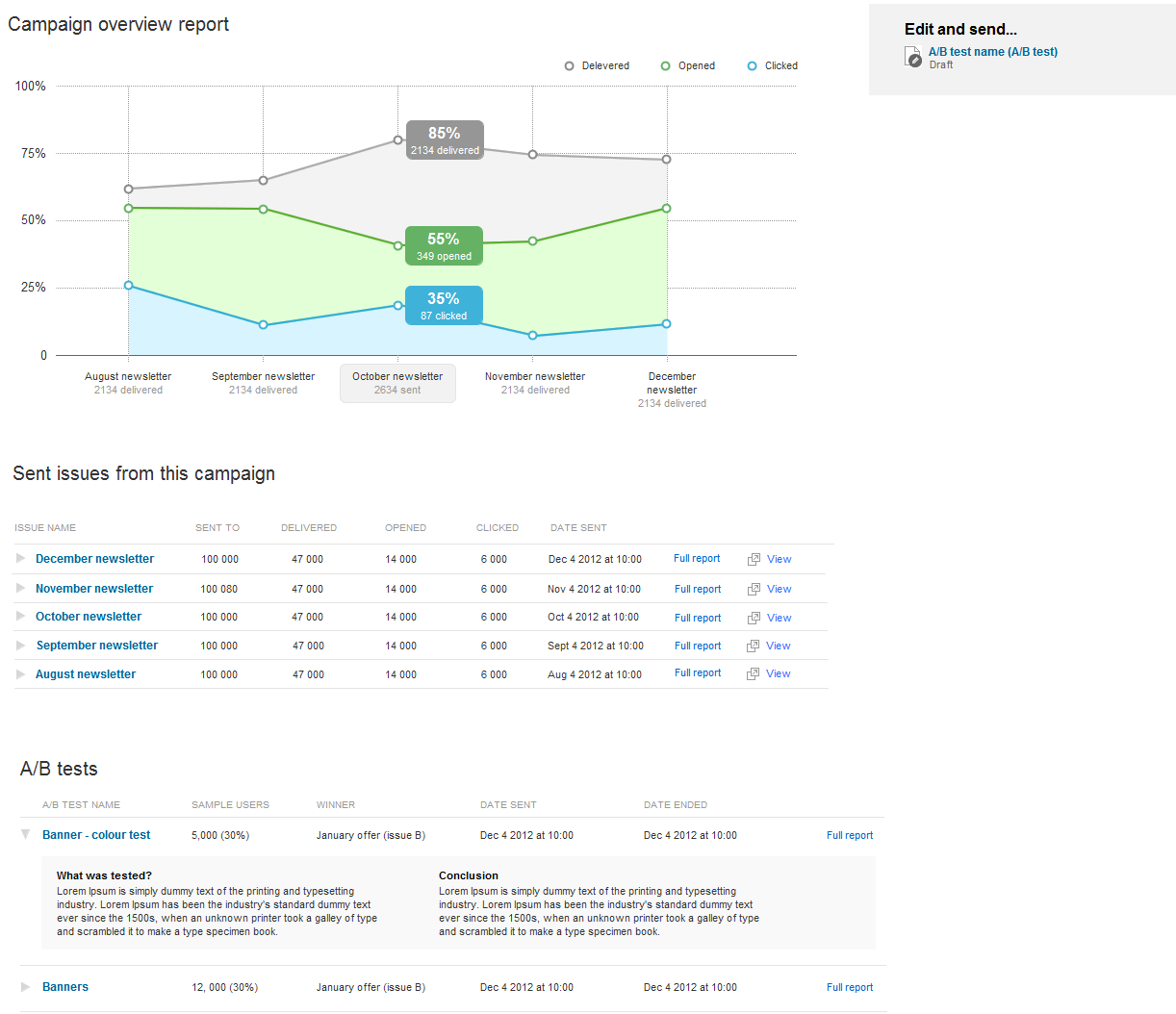Viewport: 1176px width, 1014px height.
Task: Toggle the Delevered series in chart legend
Action: pyautogui.click(x=597, y=66)
